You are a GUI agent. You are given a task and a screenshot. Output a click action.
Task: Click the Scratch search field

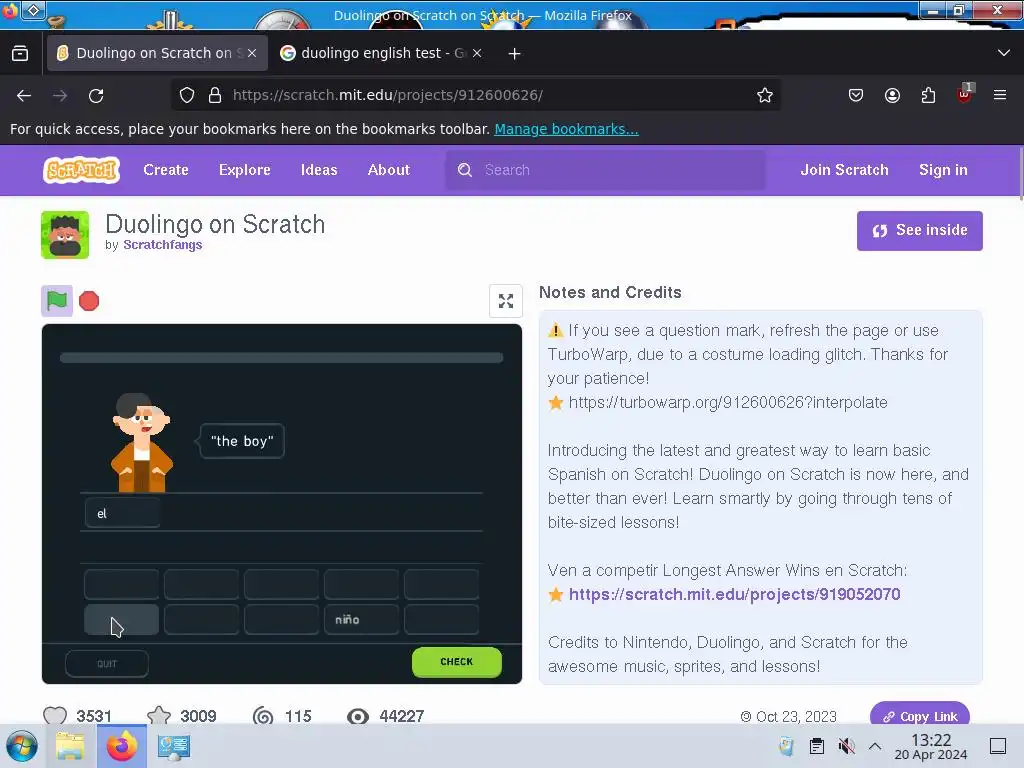click(605, 170)
